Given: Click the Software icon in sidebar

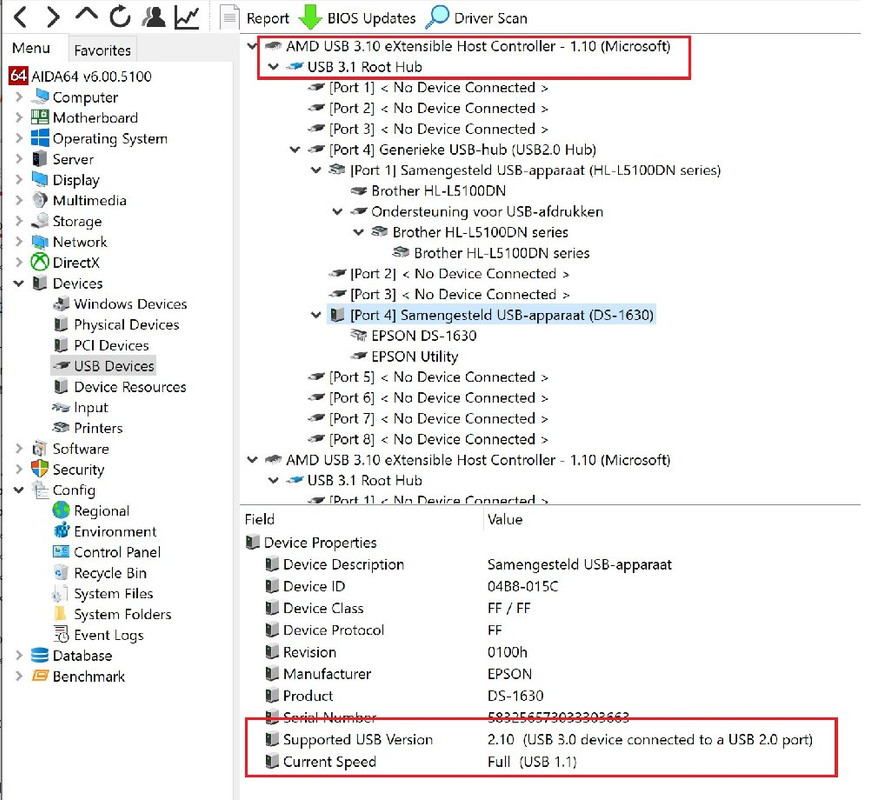Looking at the screenshot, I should pos(40,449).
